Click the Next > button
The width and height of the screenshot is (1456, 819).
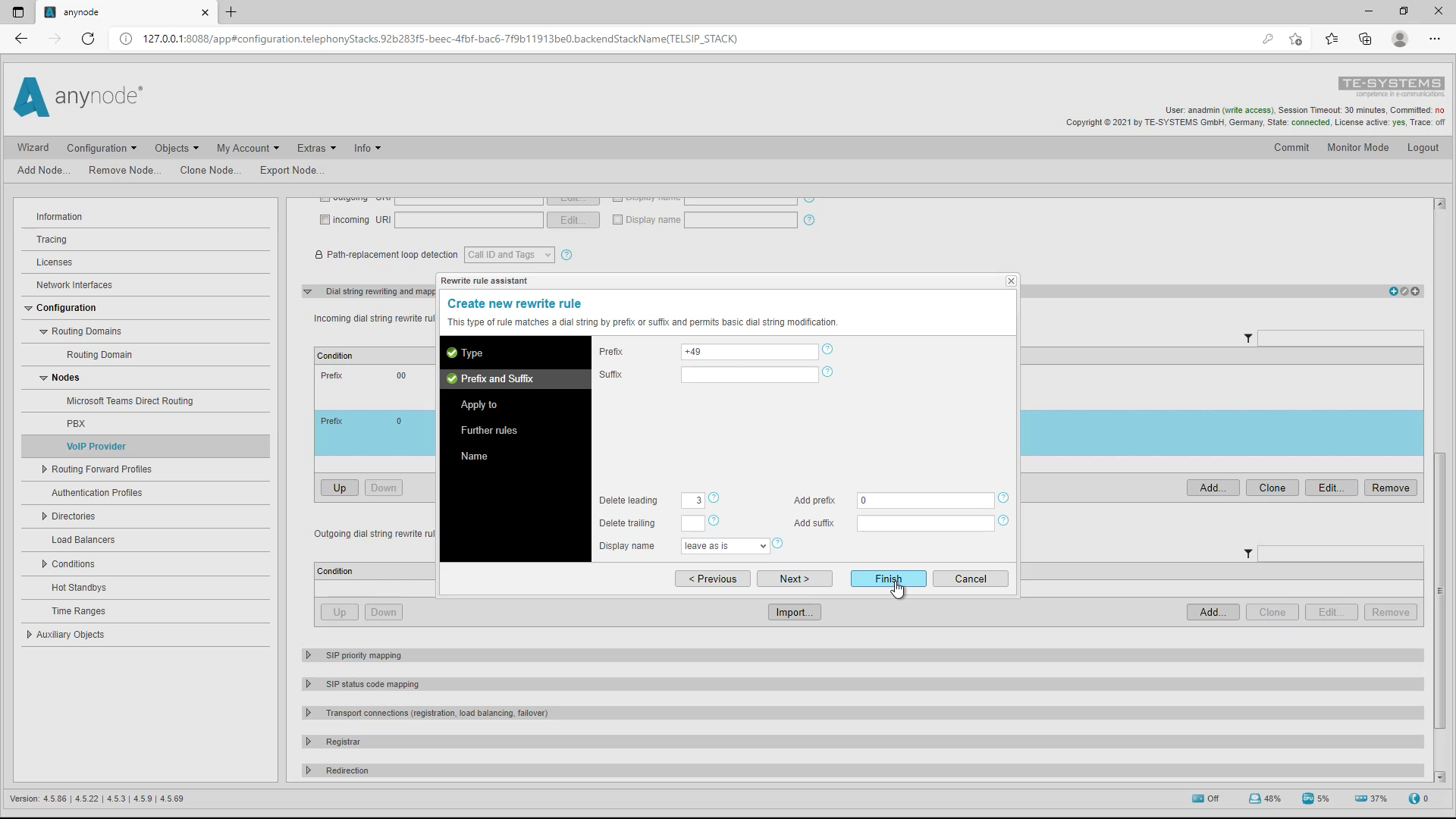tap(794, 579)
